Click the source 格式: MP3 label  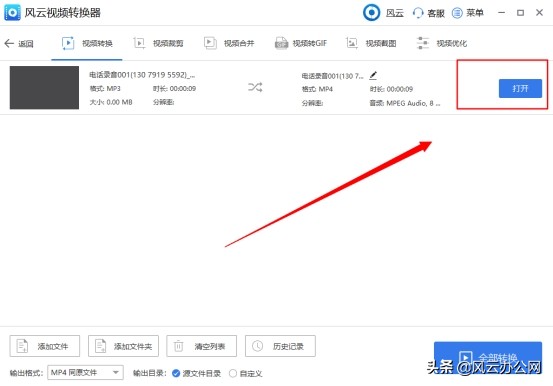point(105,89)
